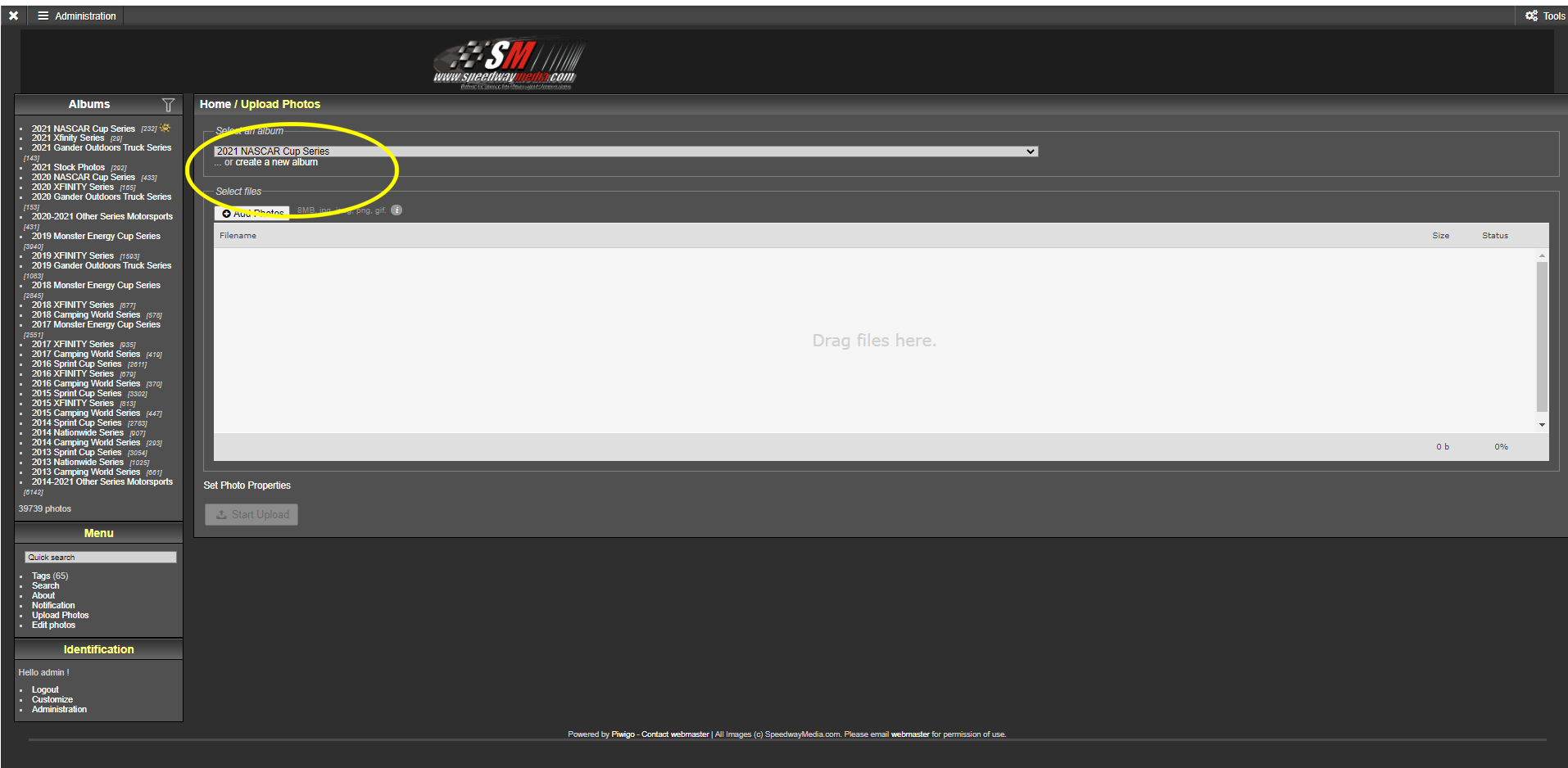The width and height of the screenshot is (1568, 768).
Task: Click the Albums filter funnel icon
Action: 168,105
